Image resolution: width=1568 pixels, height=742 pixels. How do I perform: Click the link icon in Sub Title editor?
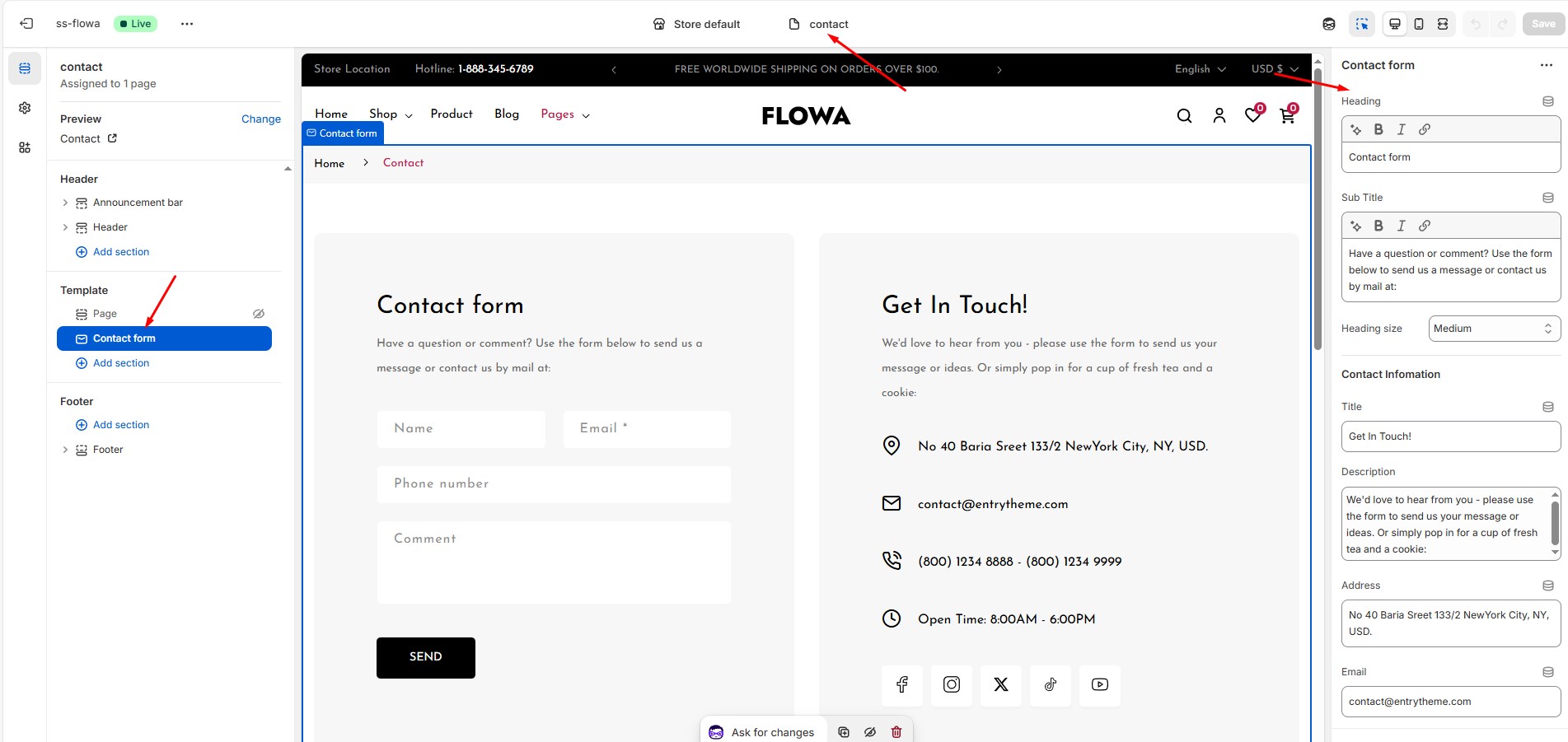1424,226
